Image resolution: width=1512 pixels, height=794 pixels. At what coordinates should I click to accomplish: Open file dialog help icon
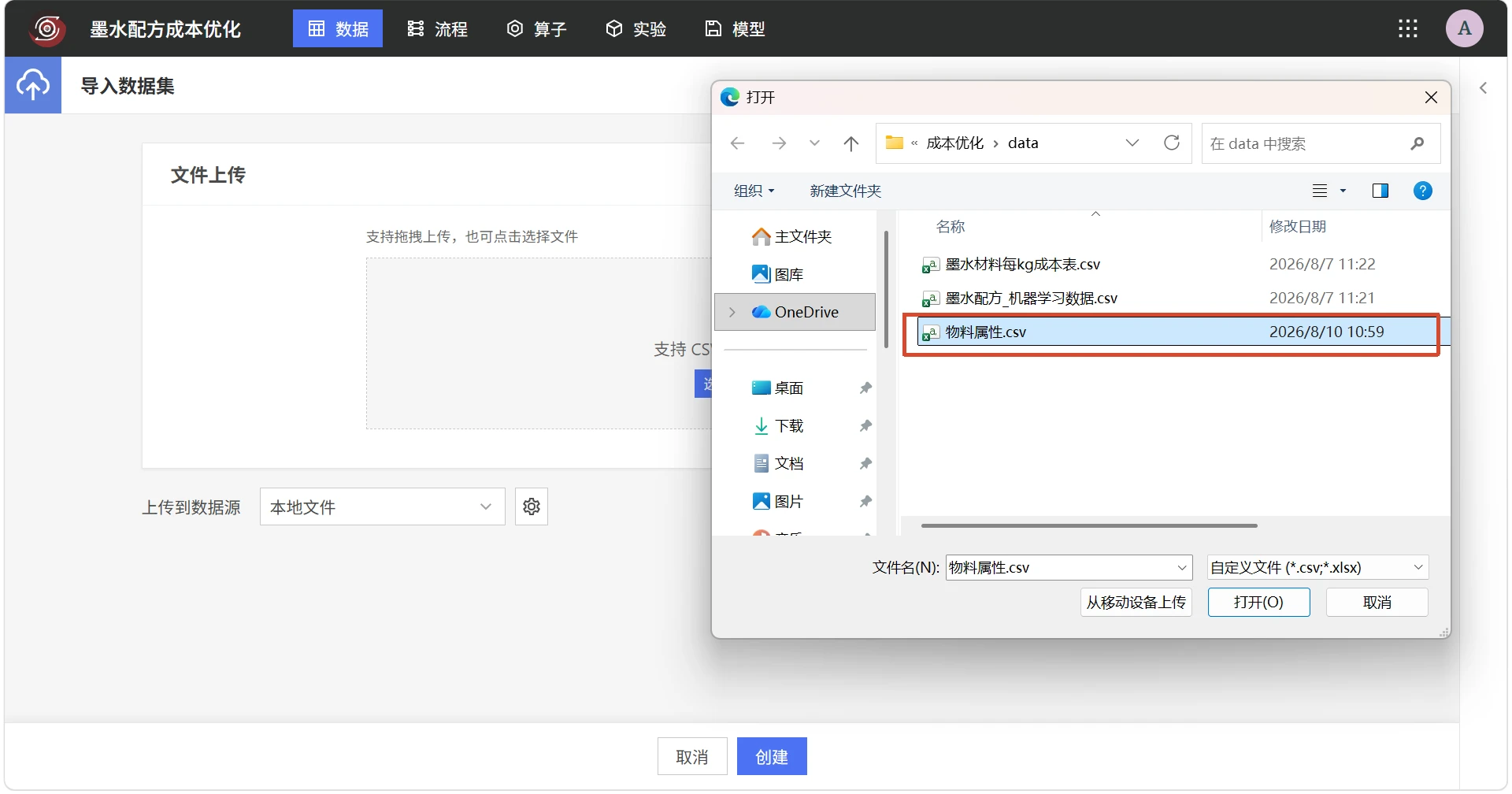point(1423,191)
